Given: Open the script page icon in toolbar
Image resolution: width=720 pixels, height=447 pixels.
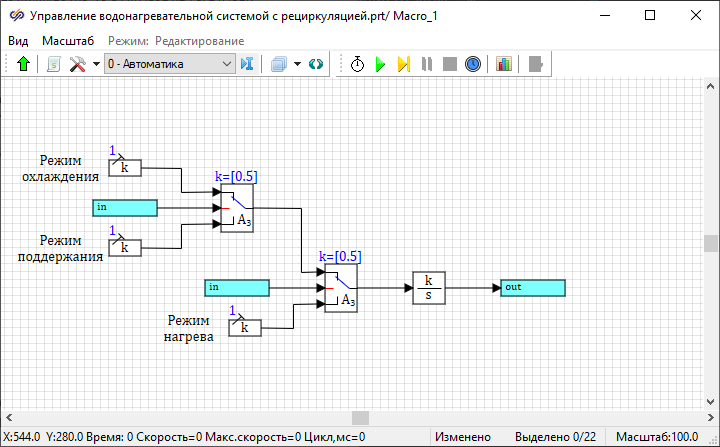Looking at the screenshot, I should [x=54, y=64].
